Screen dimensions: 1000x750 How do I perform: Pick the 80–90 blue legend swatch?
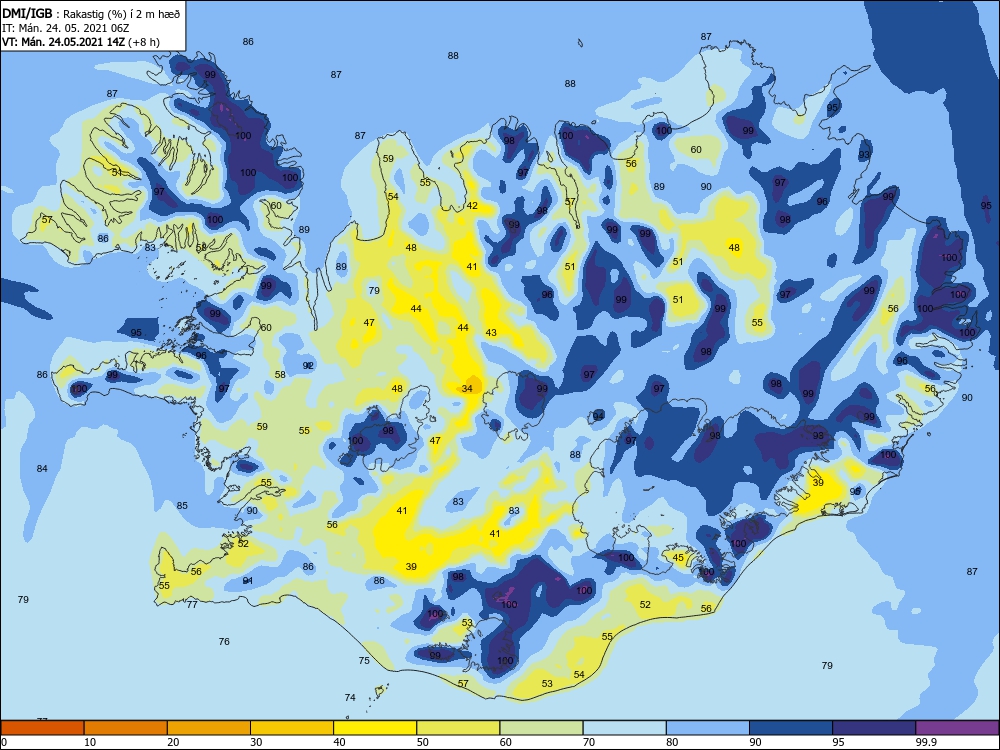[x=708, y=728]
